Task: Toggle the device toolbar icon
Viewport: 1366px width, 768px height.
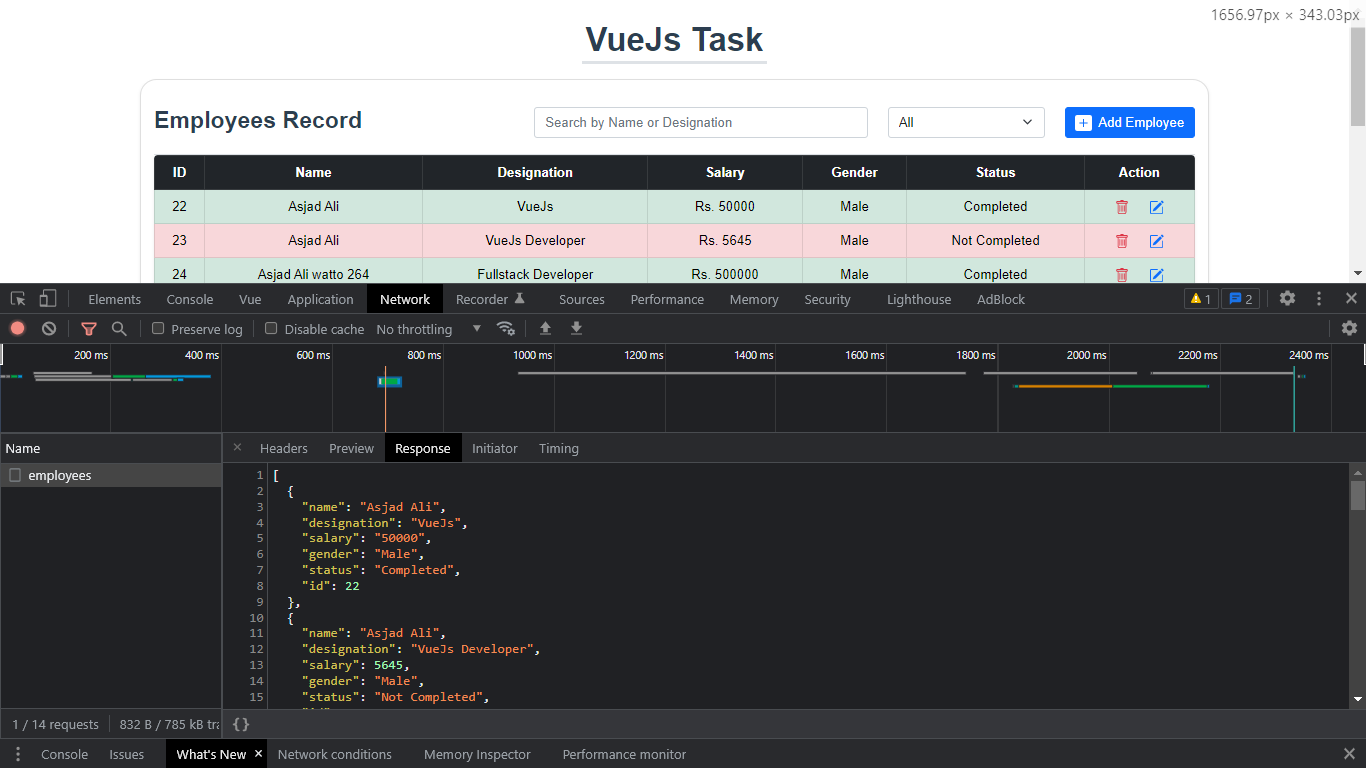Action: pyautogui.click(x=46, y=298)
